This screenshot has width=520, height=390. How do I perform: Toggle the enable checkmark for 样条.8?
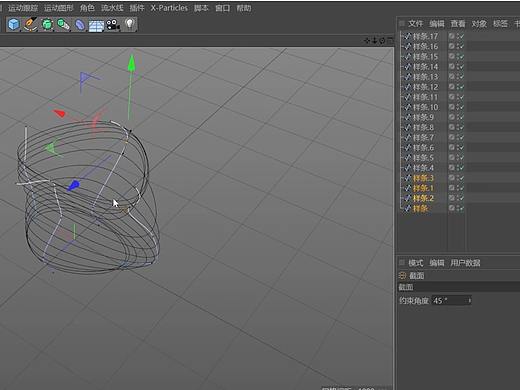tap(462, 127)
